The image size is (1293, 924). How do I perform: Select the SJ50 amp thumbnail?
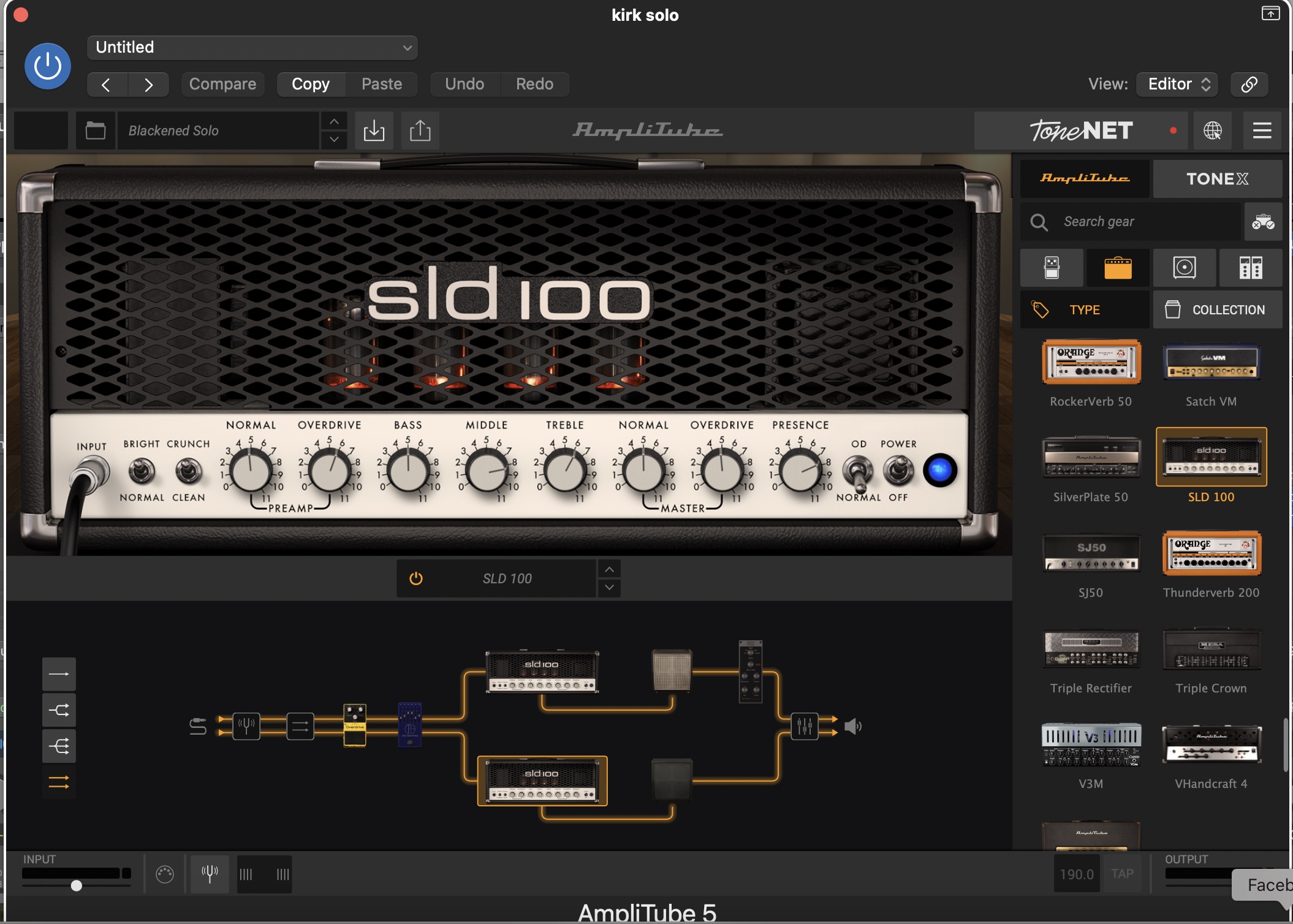pyautogui.click(x=1091, y=553)
